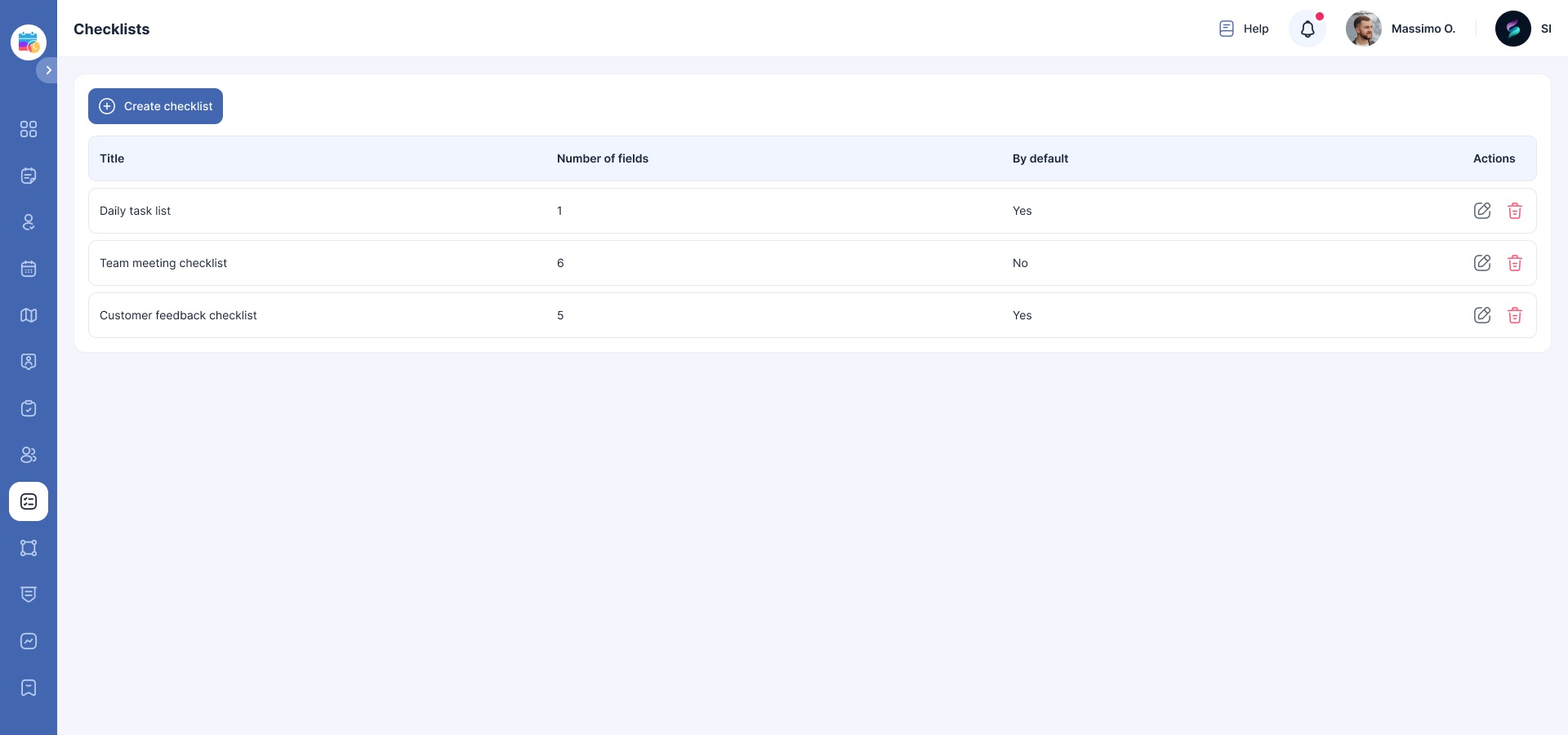Open the dashboard grid icon in sidebar

point(29,129)
